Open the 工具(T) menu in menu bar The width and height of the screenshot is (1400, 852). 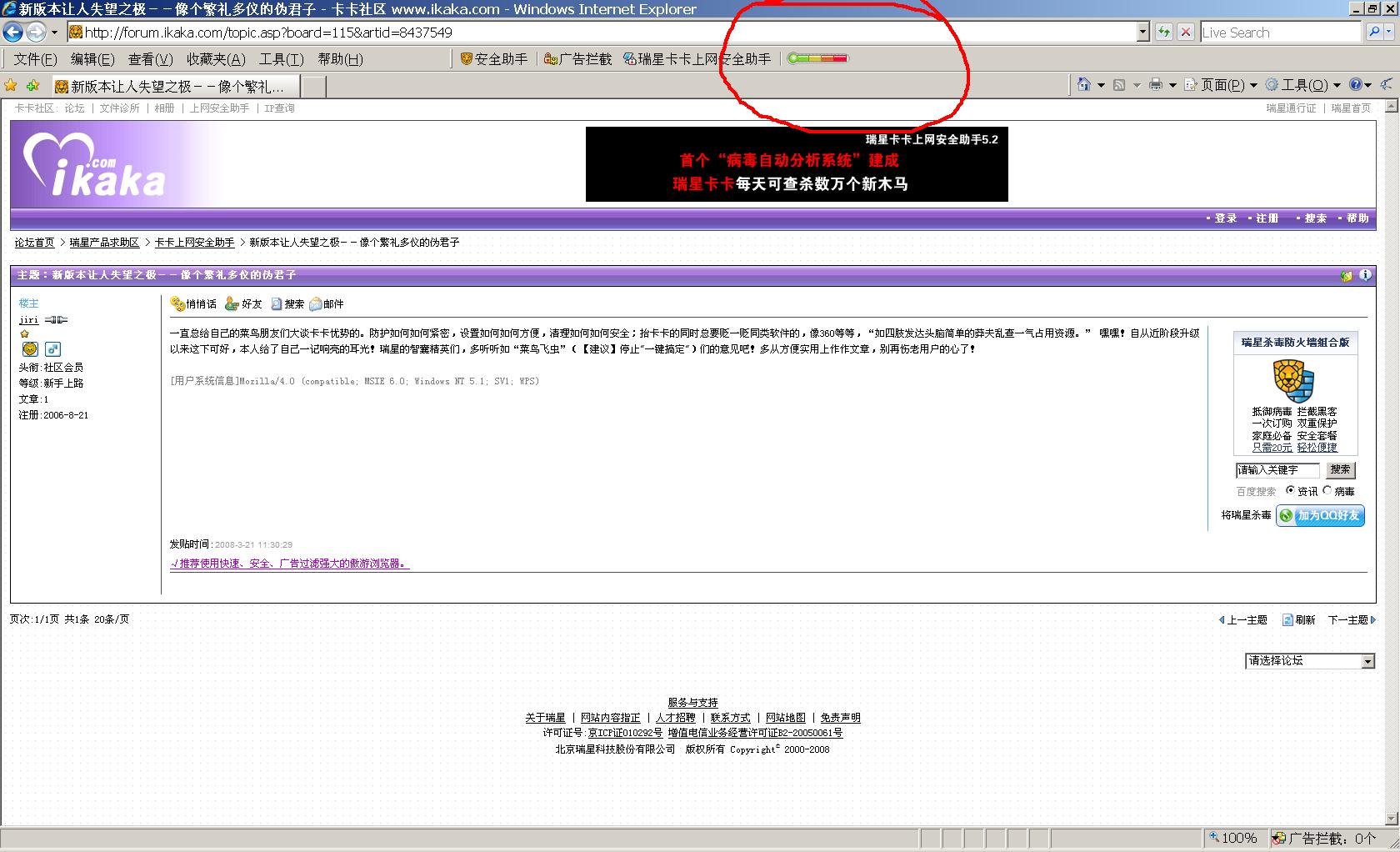(x=282, y=59)
